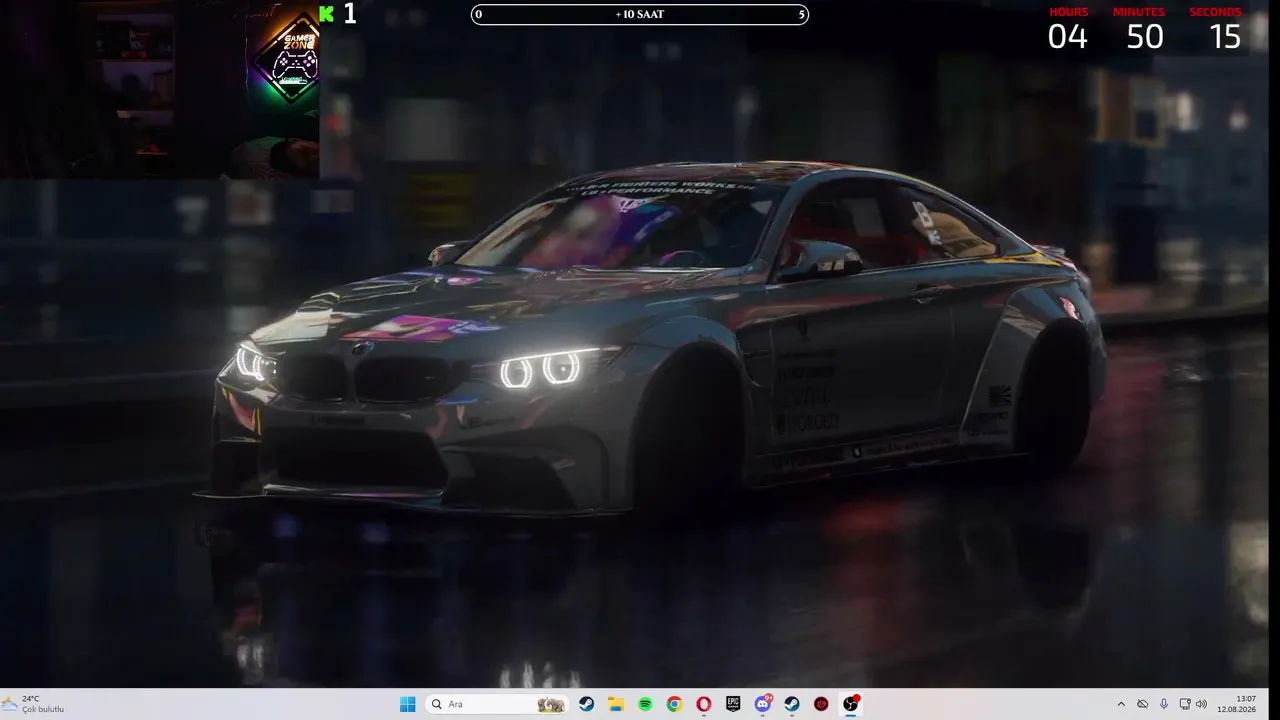Open the red round app icon beside OBS

pos(821,704)
